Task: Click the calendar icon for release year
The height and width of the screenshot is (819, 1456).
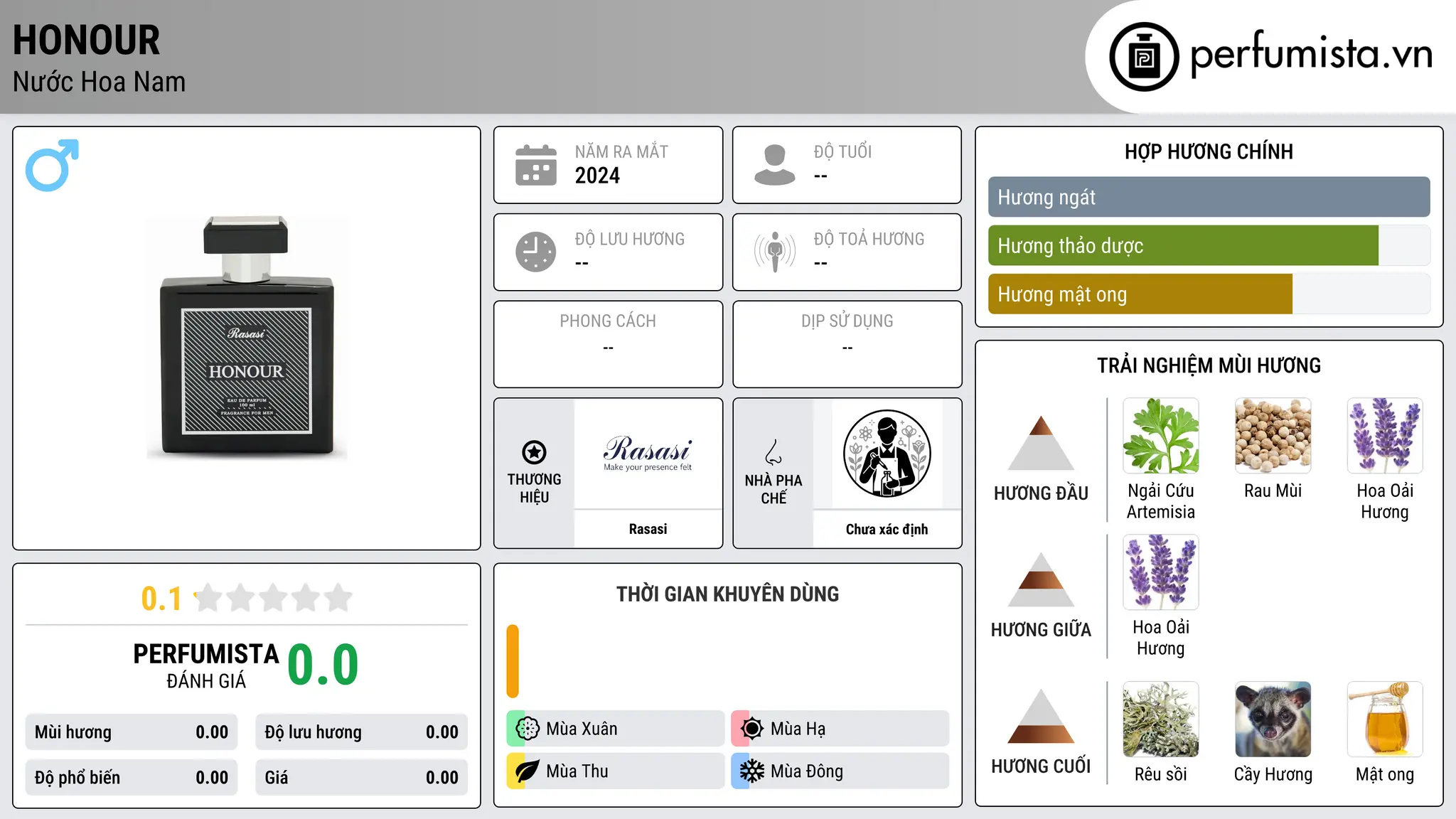Action: tap(536, 165)
